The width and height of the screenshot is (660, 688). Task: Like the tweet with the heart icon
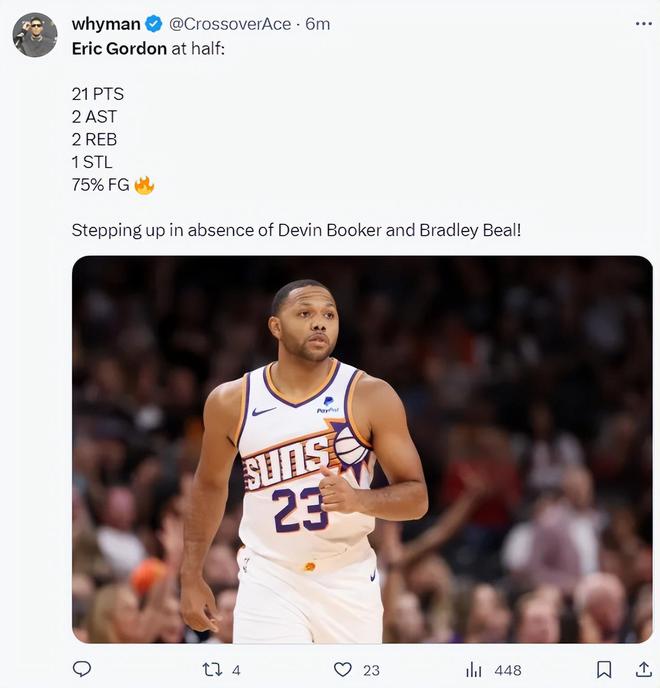coord(343,669)
